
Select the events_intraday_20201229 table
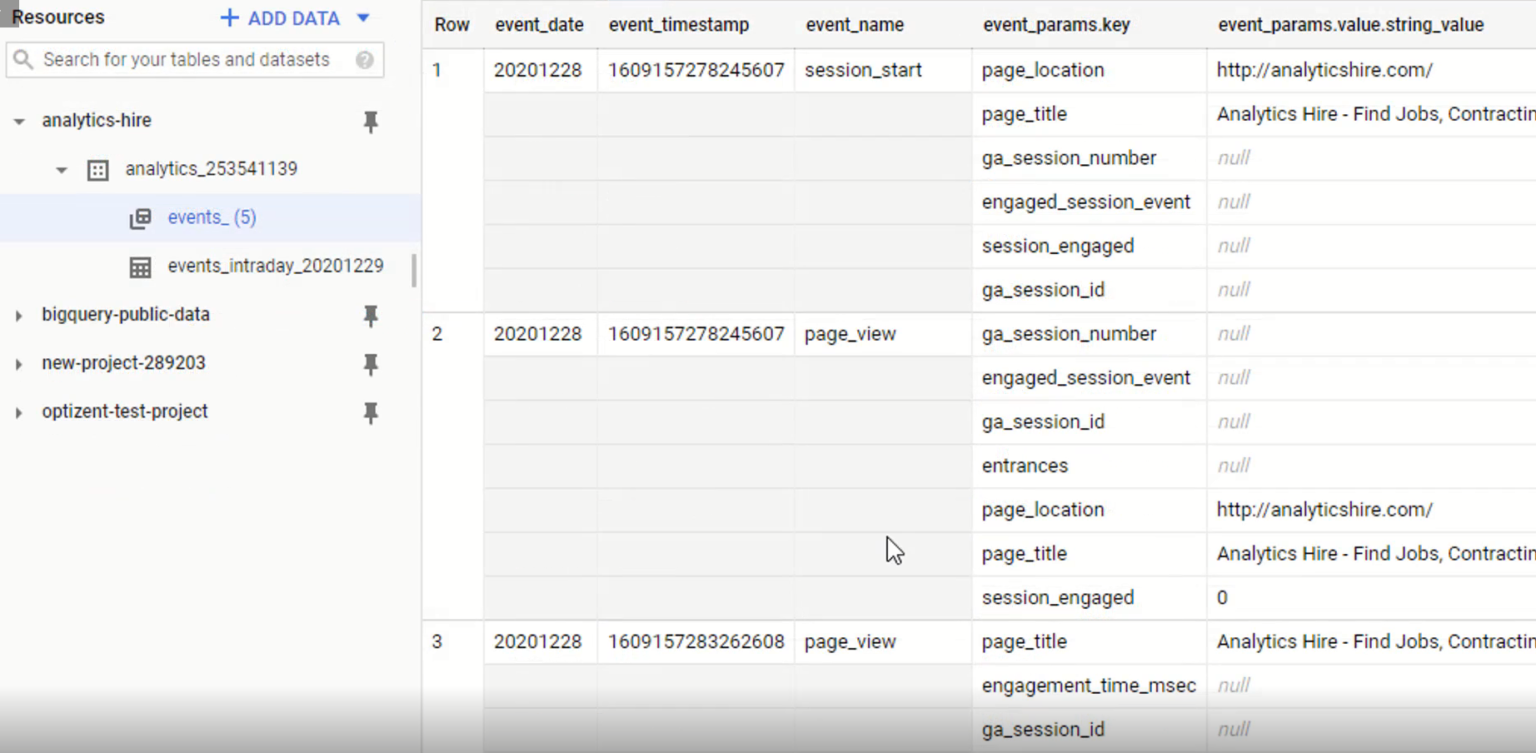276,266
